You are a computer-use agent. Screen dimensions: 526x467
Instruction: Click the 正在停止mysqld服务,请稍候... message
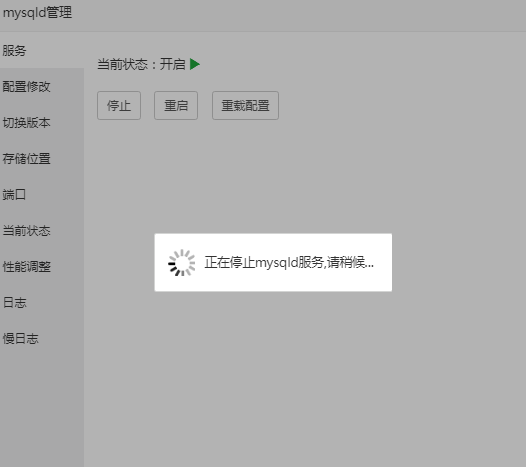point(289,262)
